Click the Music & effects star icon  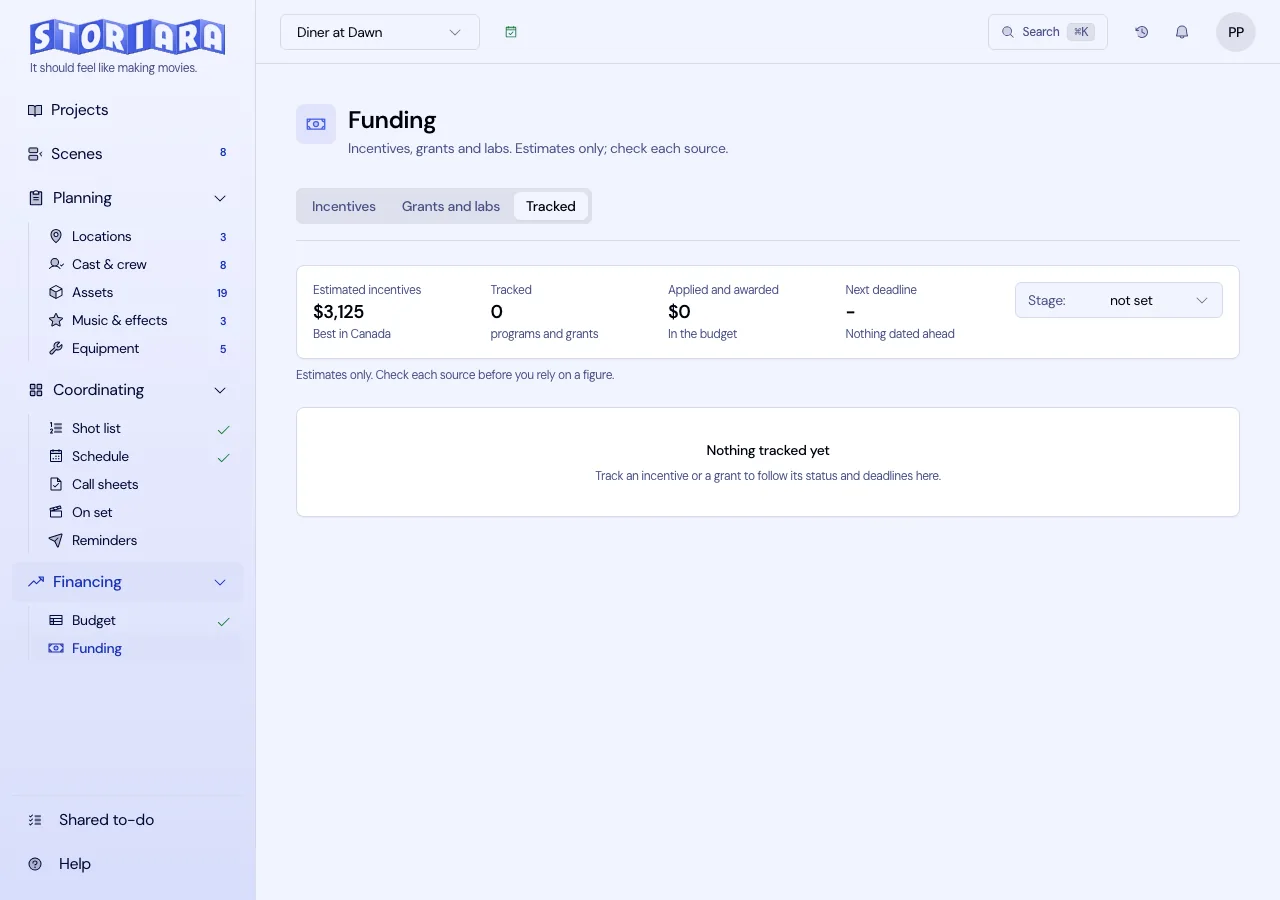[x=56, y=320]
